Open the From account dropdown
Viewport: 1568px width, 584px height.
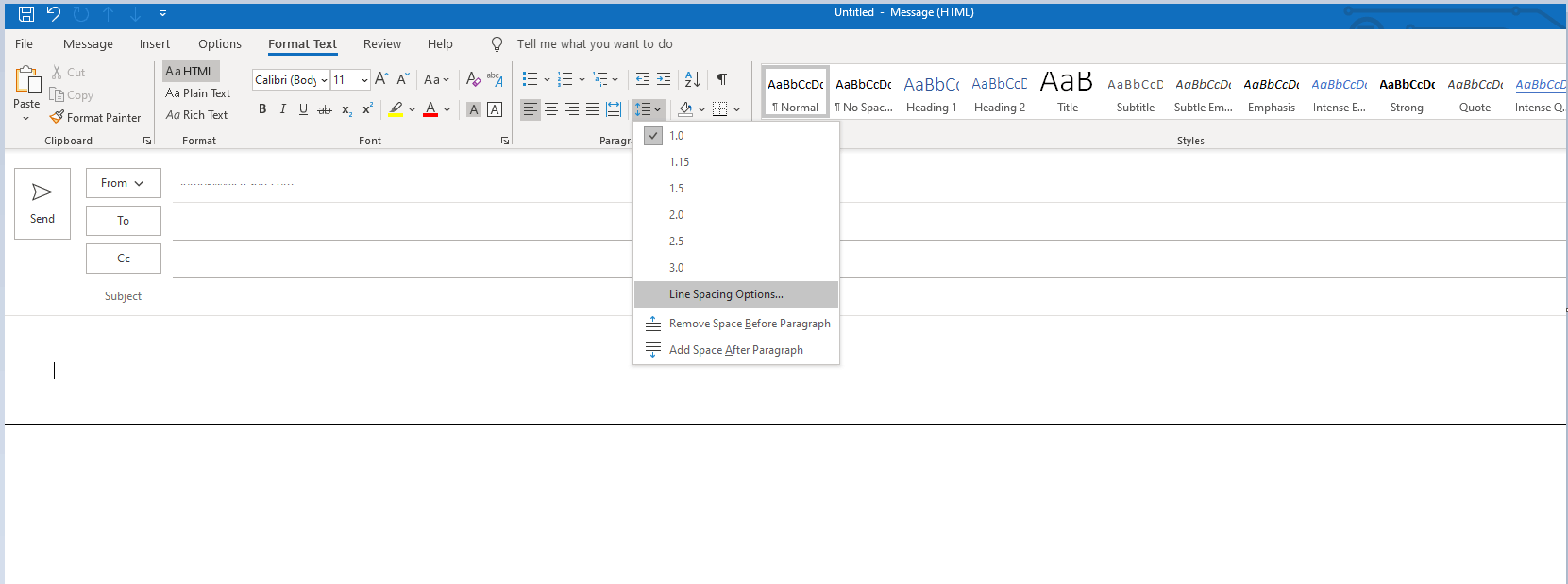124,183
